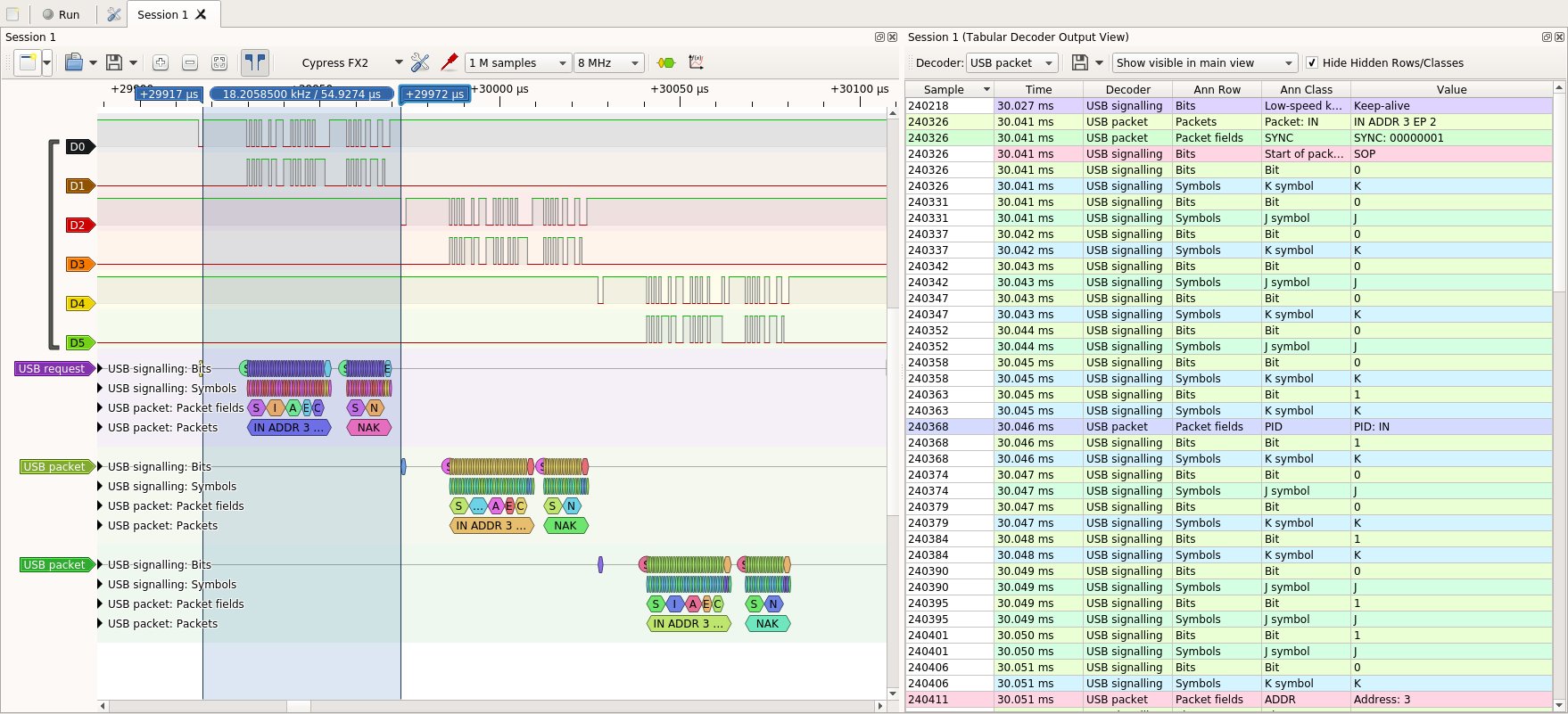Screen dimensions: 1568x714
Task: Click the Ann Class column header
Action: (1306, 89)
